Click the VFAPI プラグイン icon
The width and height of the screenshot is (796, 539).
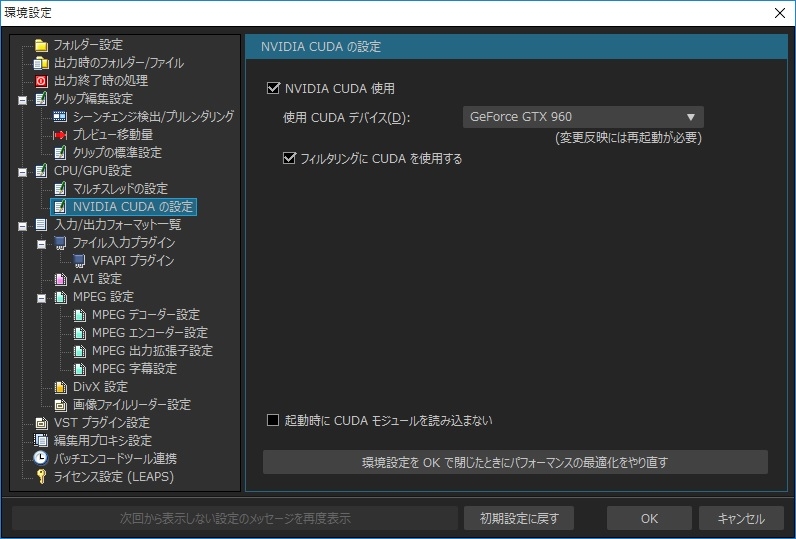79,261
